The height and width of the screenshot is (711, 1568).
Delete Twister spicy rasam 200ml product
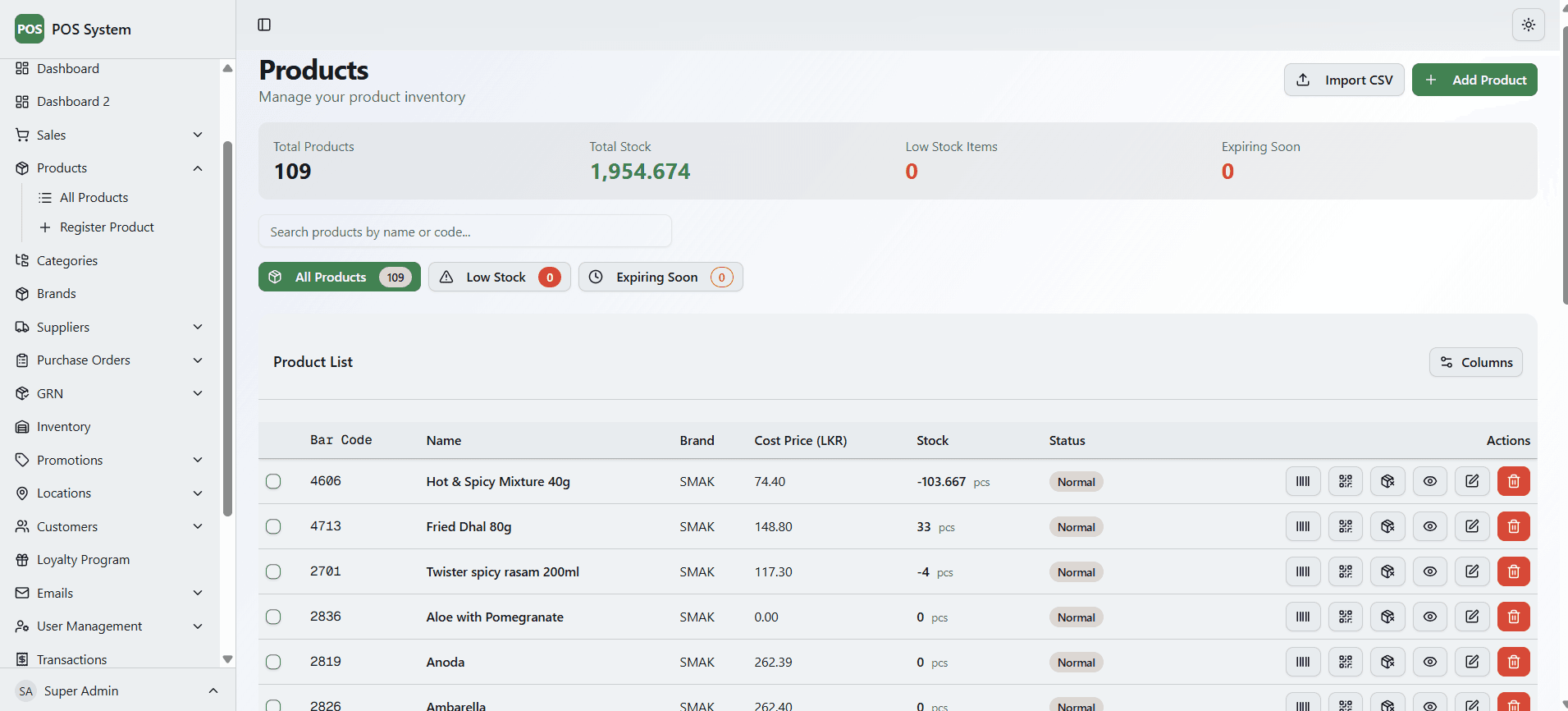[x=1514, y=571]
